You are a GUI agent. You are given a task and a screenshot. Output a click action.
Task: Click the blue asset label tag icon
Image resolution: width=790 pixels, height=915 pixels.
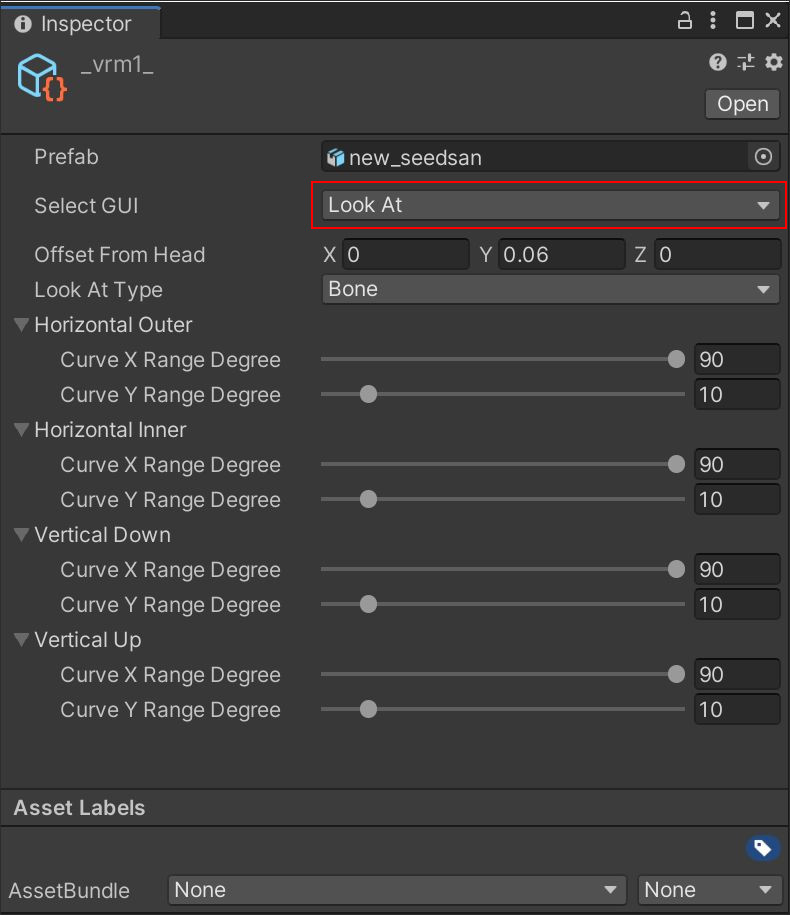click(762, 849)
